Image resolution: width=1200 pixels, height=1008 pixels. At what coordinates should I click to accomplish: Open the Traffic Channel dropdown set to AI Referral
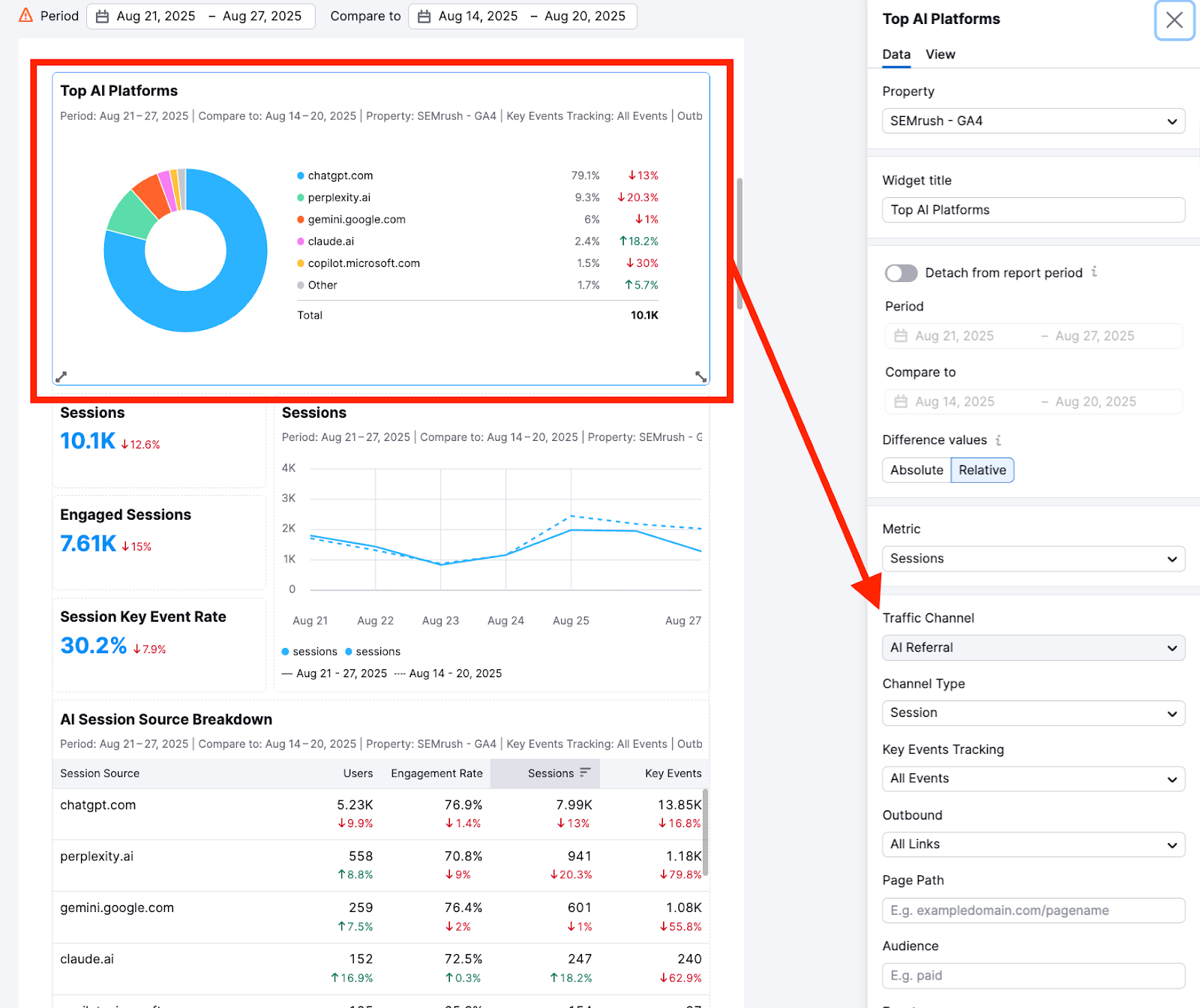click(1033, 647)
